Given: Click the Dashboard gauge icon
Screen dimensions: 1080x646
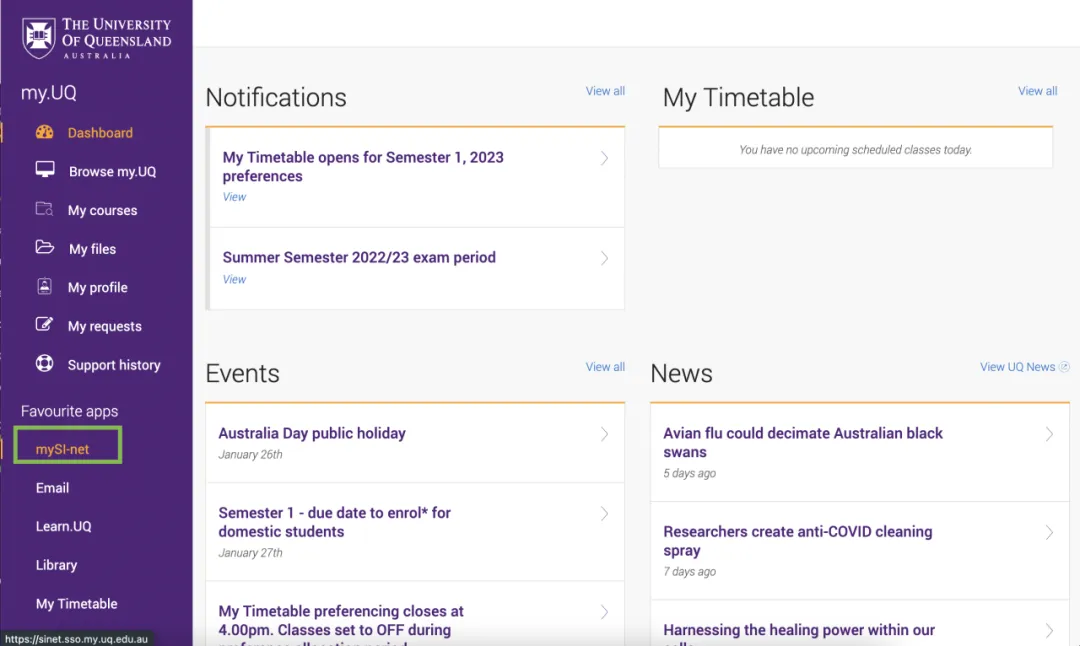Looking at the screenshot, I should click(45, 132).
